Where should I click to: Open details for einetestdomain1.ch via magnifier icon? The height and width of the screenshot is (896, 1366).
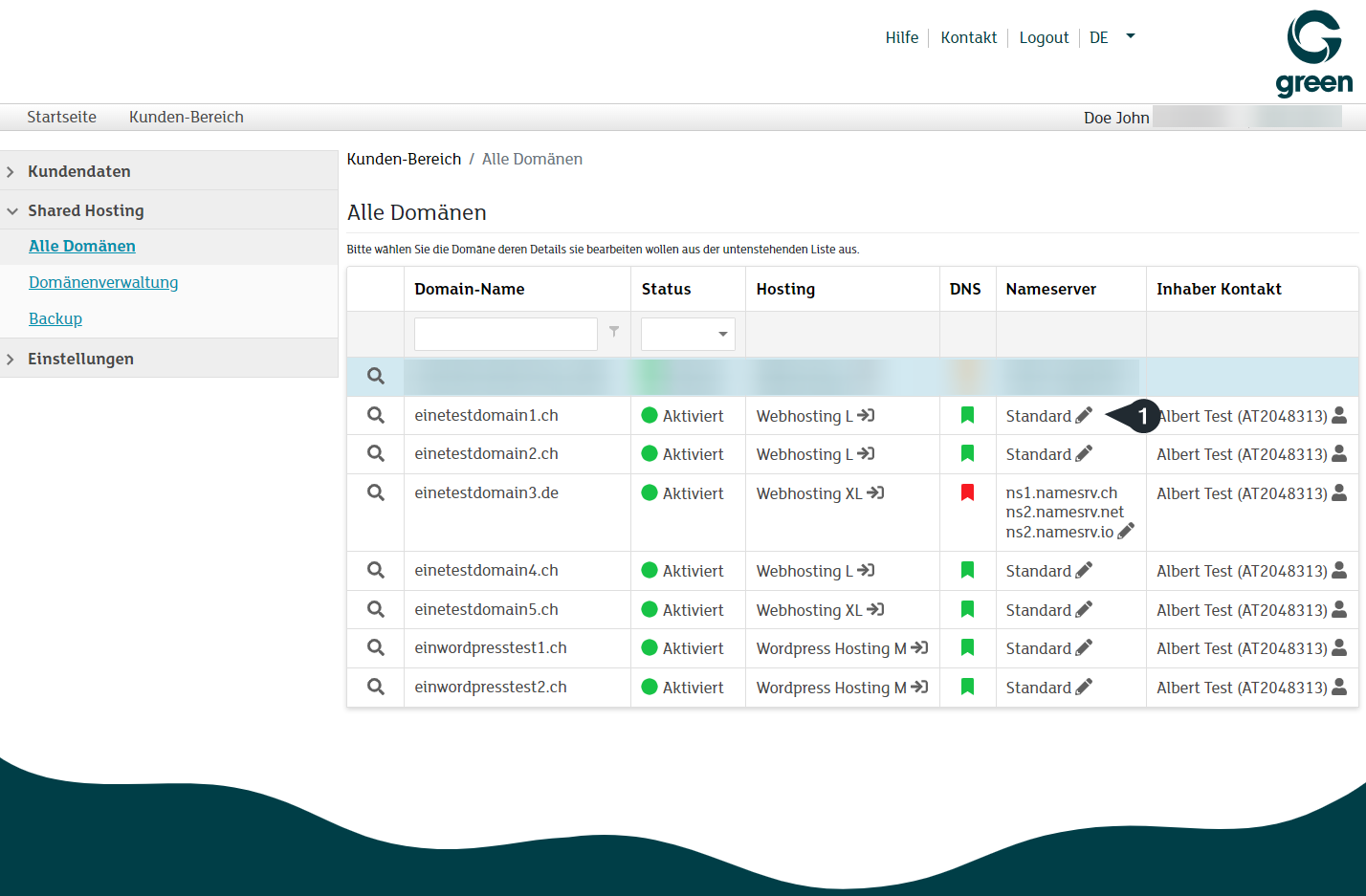375,415
